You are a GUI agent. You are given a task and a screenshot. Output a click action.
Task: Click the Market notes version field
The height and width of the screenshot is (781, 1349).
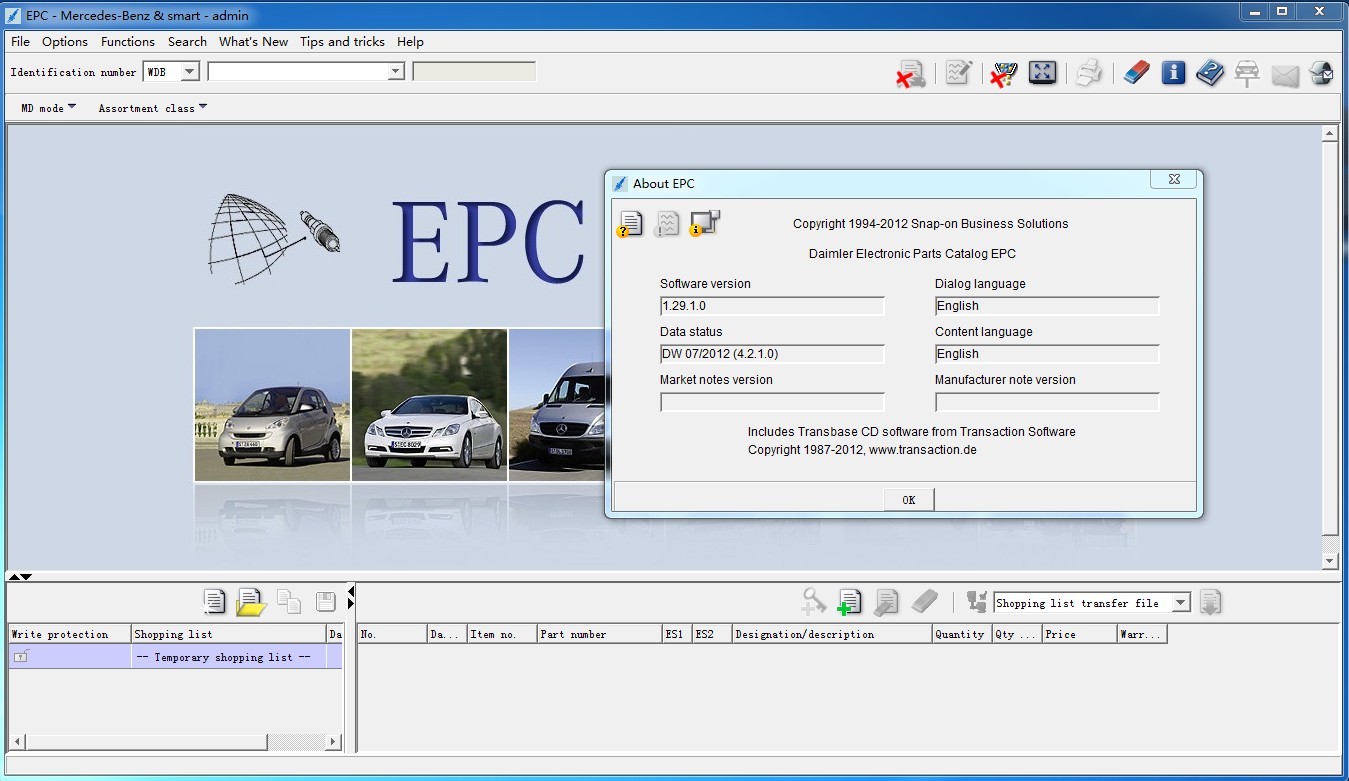[x=772, y=402]
